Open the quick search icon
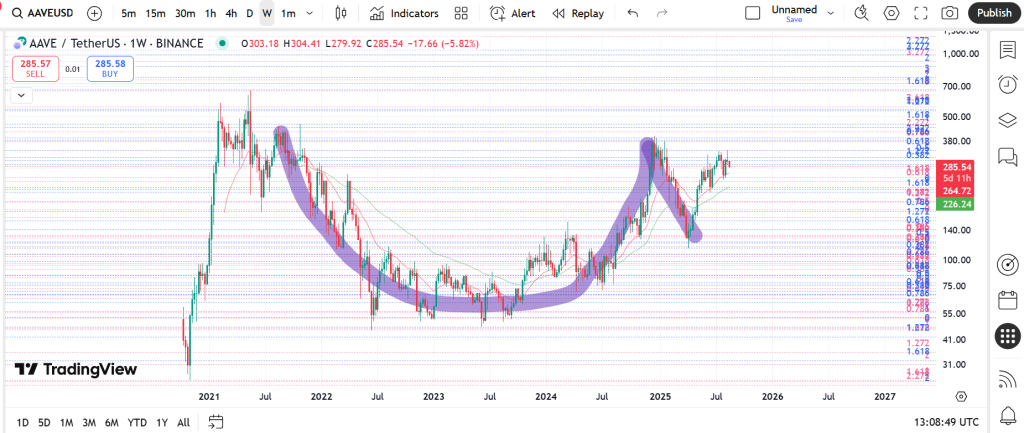Screen dimensions: 1024x433 [861, 13]
